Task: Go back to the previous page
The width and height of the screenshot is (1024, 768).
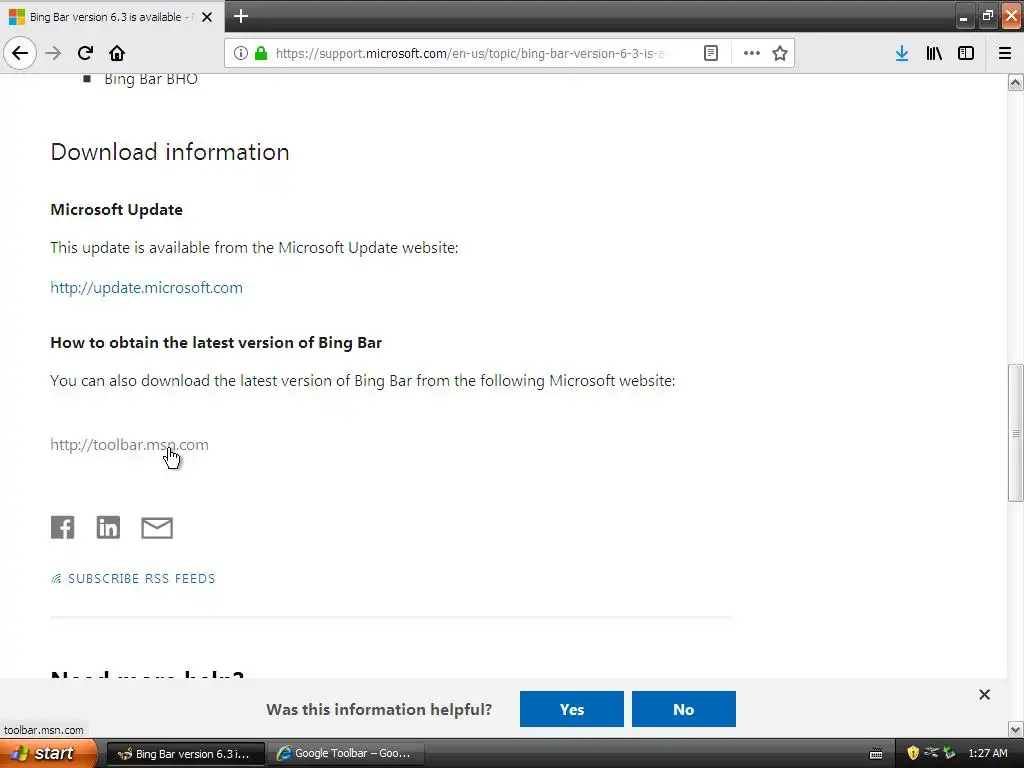Action: 20,53
